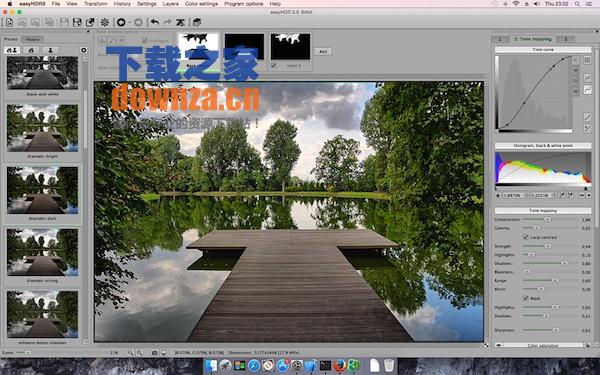Open Safari from the Dock
This screenshot has height=375, width=600.
click(x=254, y=365)
